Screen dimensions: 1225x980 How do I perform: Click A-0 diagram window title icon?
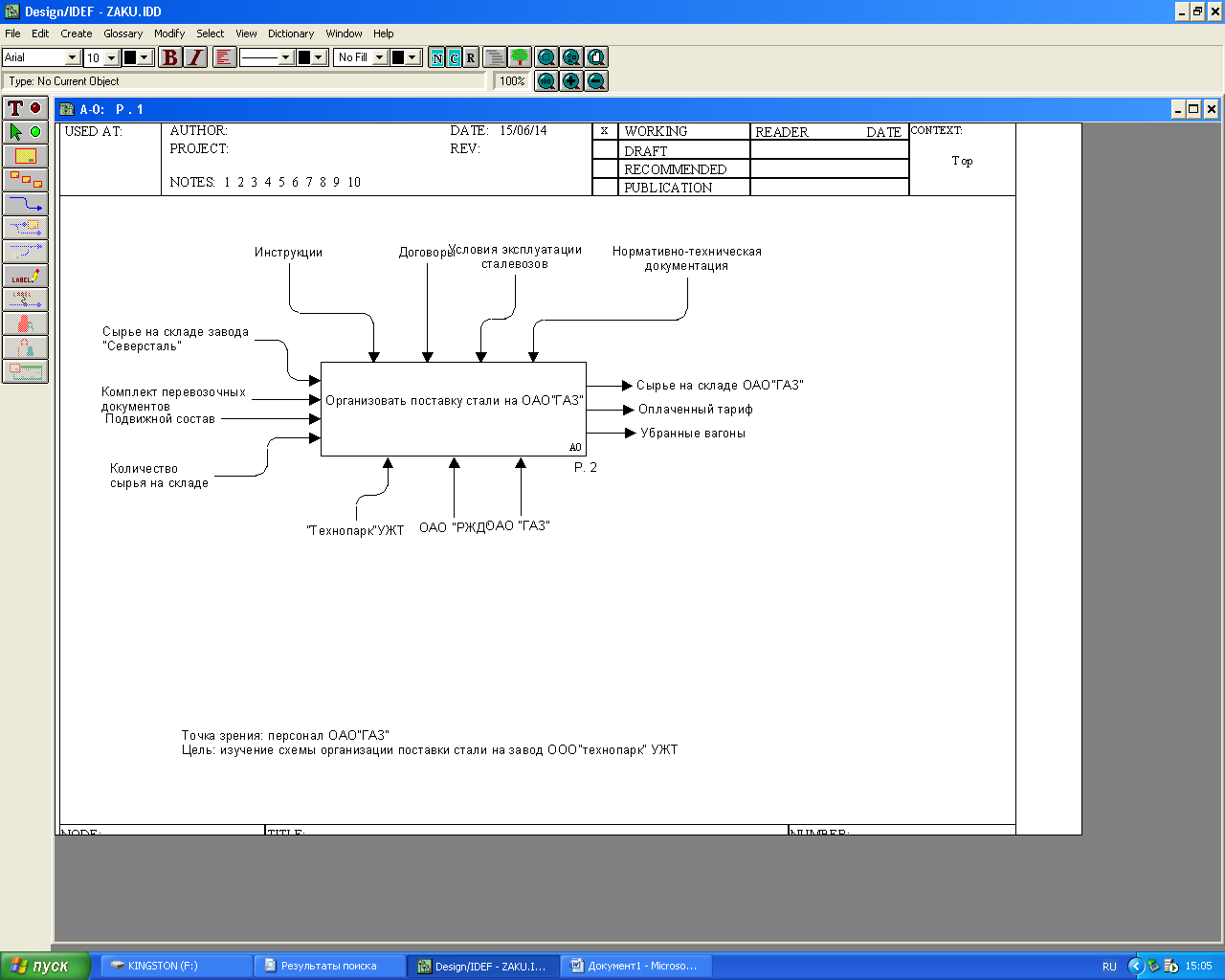tap(67, 109)
